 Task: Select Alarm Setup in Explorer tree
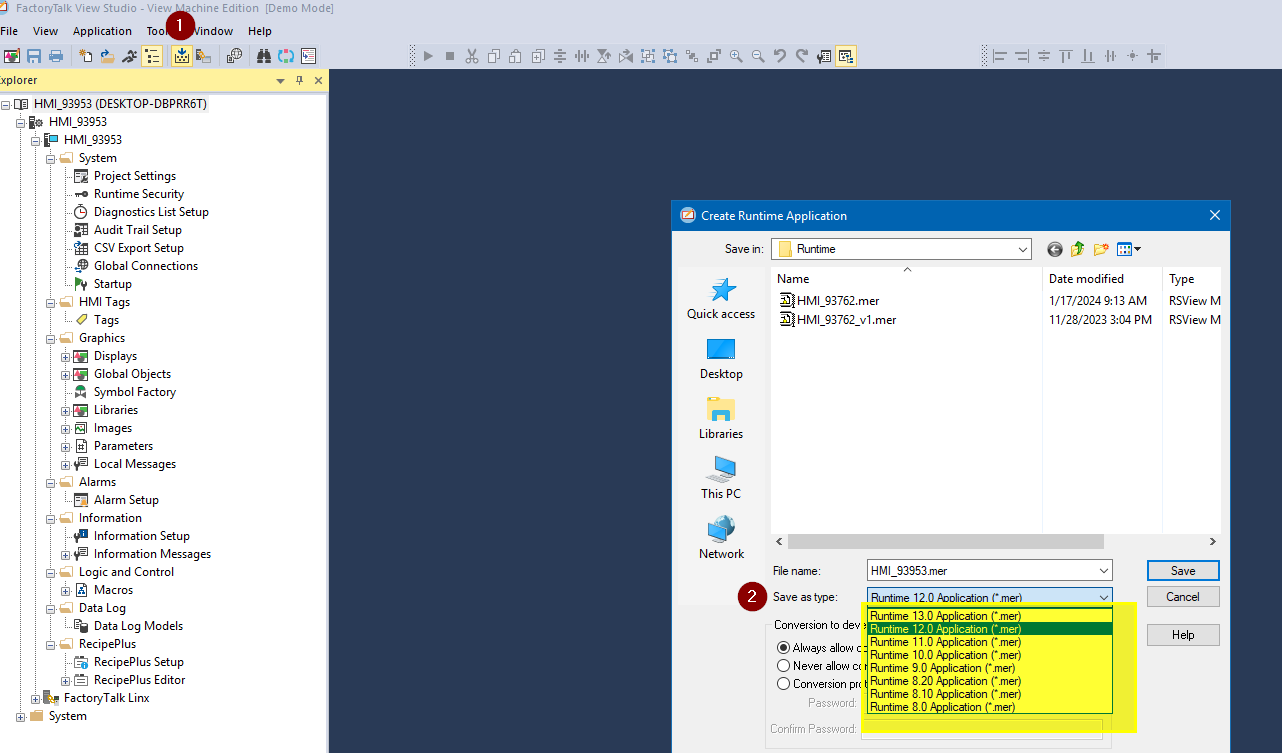pyautogui.click(x=126, y=500)
